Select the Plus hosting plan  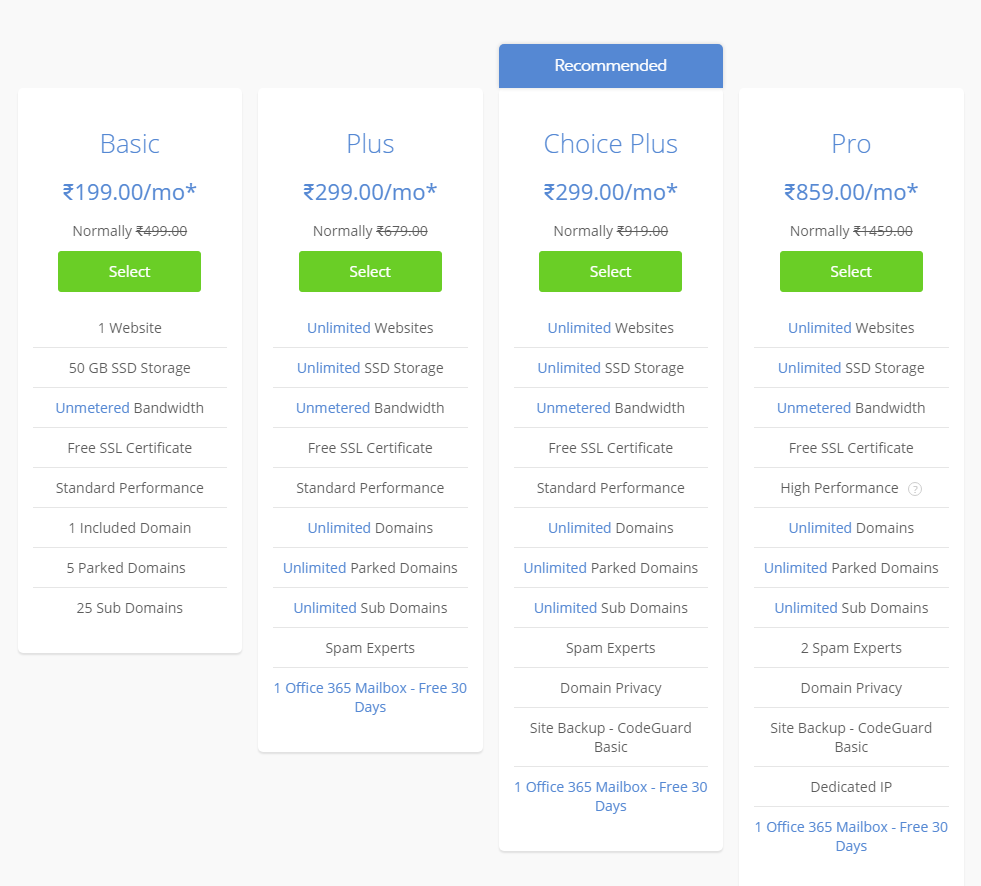point(370,272)
